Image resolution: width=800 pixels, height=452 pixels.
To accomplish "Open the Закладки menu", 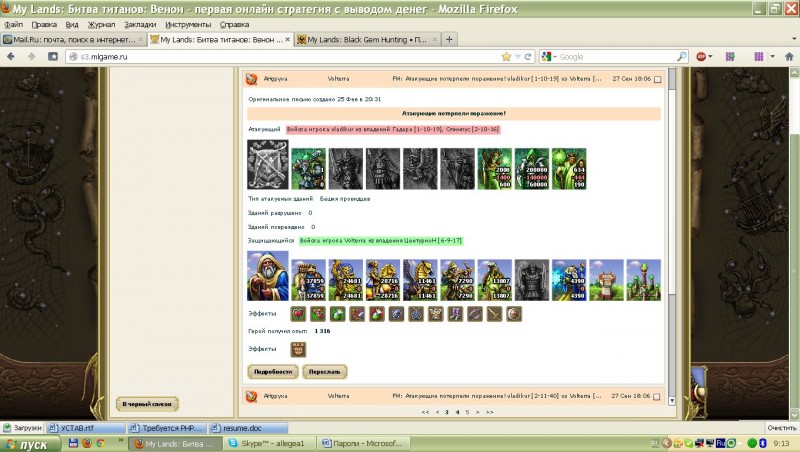I will [140, 22].
